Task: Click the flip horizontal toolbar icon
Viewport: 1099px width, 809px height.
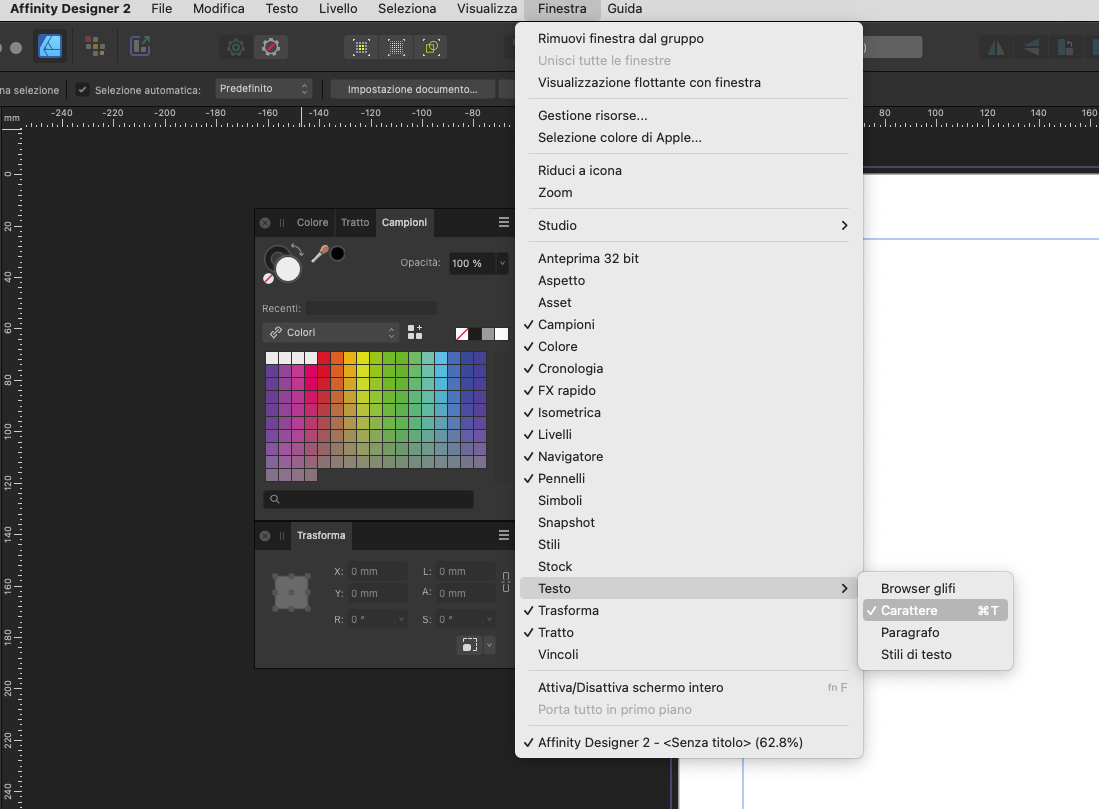Action: pos(996,47)
